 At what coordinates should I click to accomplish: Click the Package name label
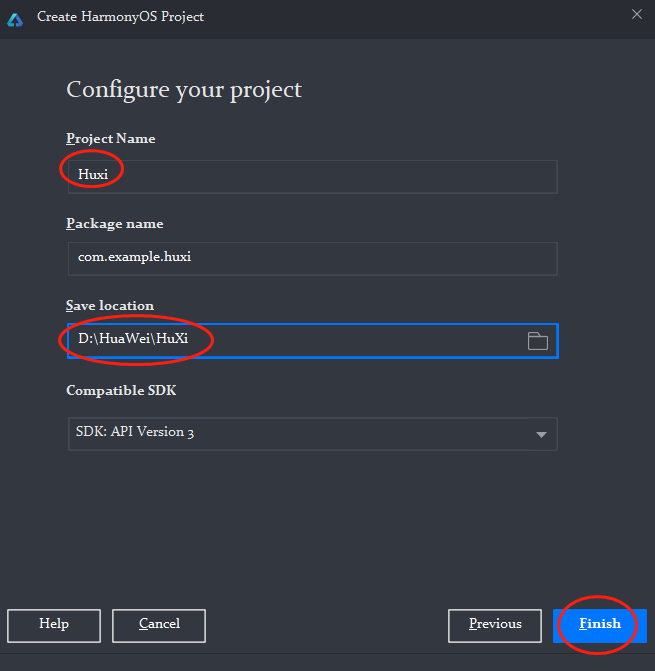coord(115,224)
